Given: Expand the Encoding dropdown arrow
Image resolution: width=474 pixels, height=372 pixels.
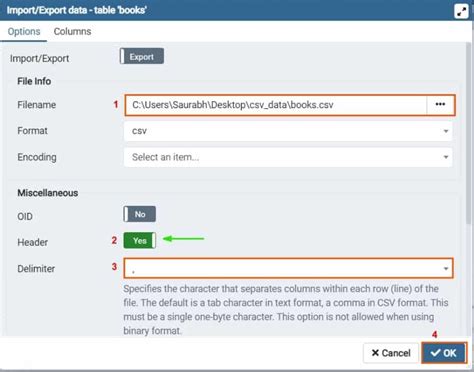Looking at the screenshot, I should click(446, 157).
